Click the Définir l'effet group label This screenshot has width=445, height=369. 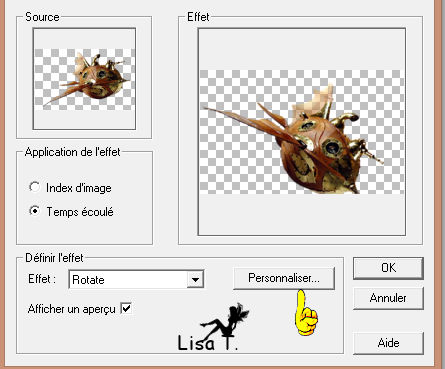point(54,258)
